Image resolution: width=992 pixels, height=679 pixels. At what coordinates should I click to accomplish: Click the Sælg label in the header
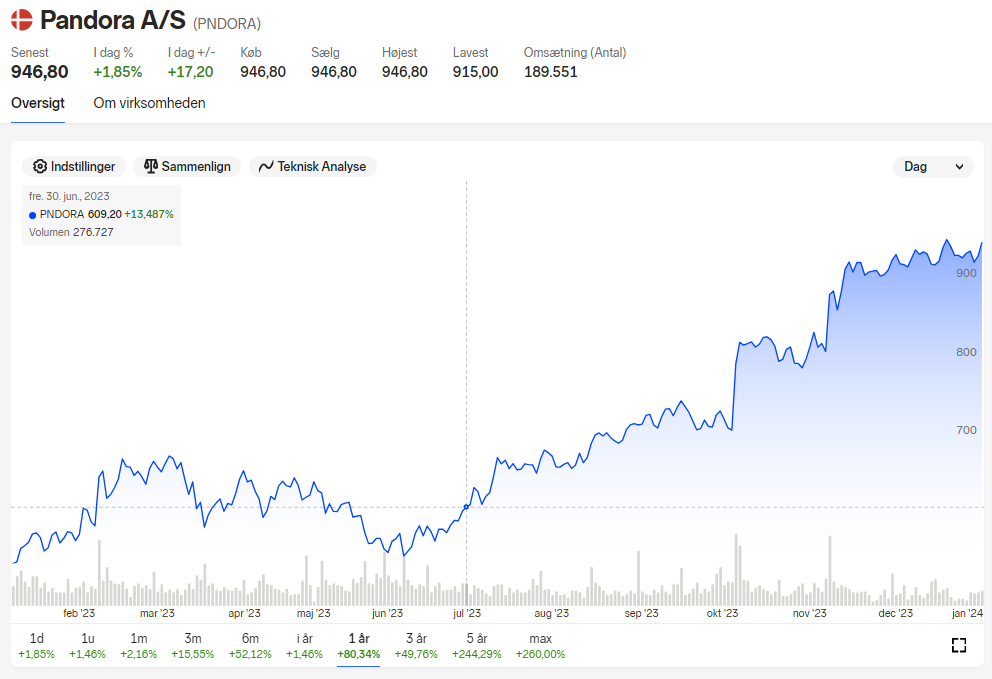click(x=325, y=53)
